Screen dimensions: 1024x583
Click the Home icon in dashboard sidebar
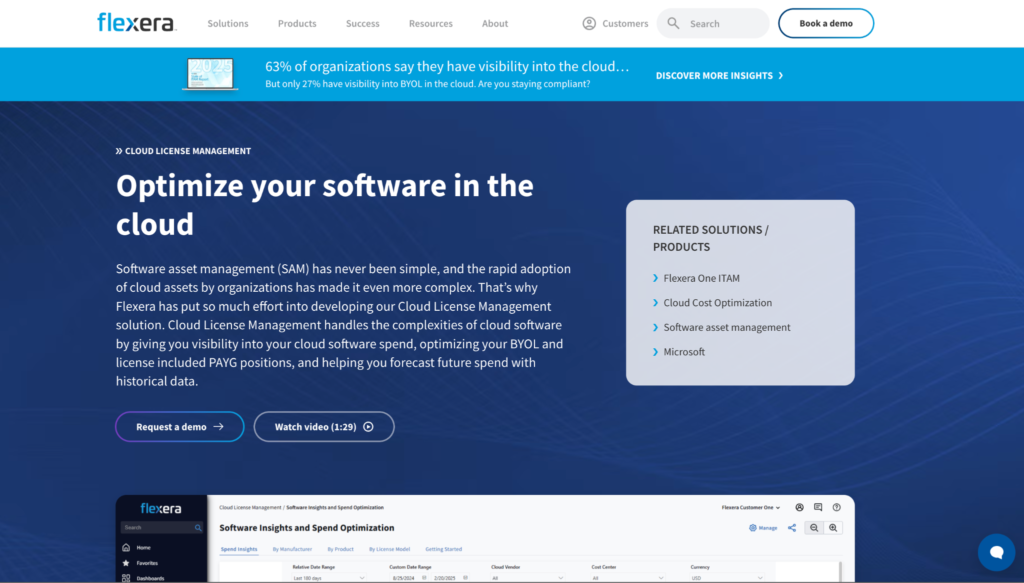pyautogui.click(x=125, y=547)
